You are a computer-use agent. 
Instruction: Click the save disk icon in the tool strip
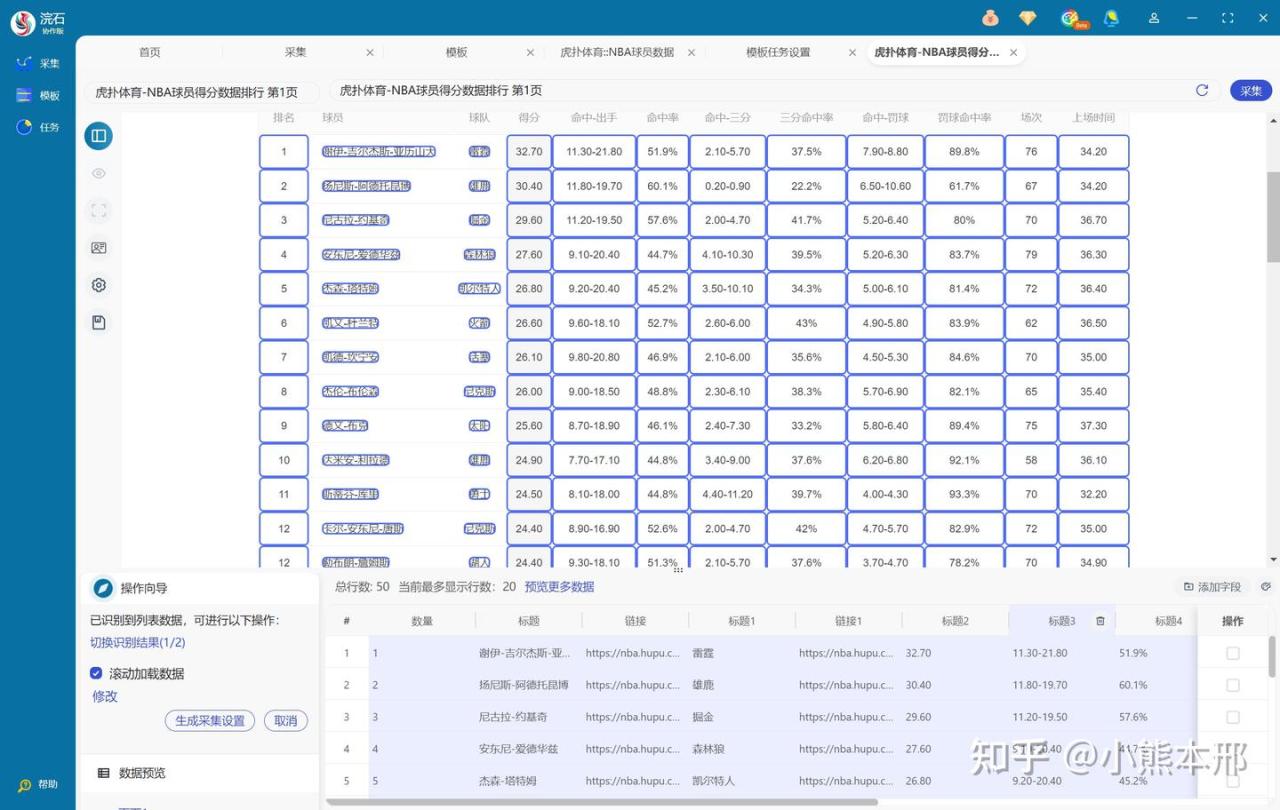click(98, 322)
